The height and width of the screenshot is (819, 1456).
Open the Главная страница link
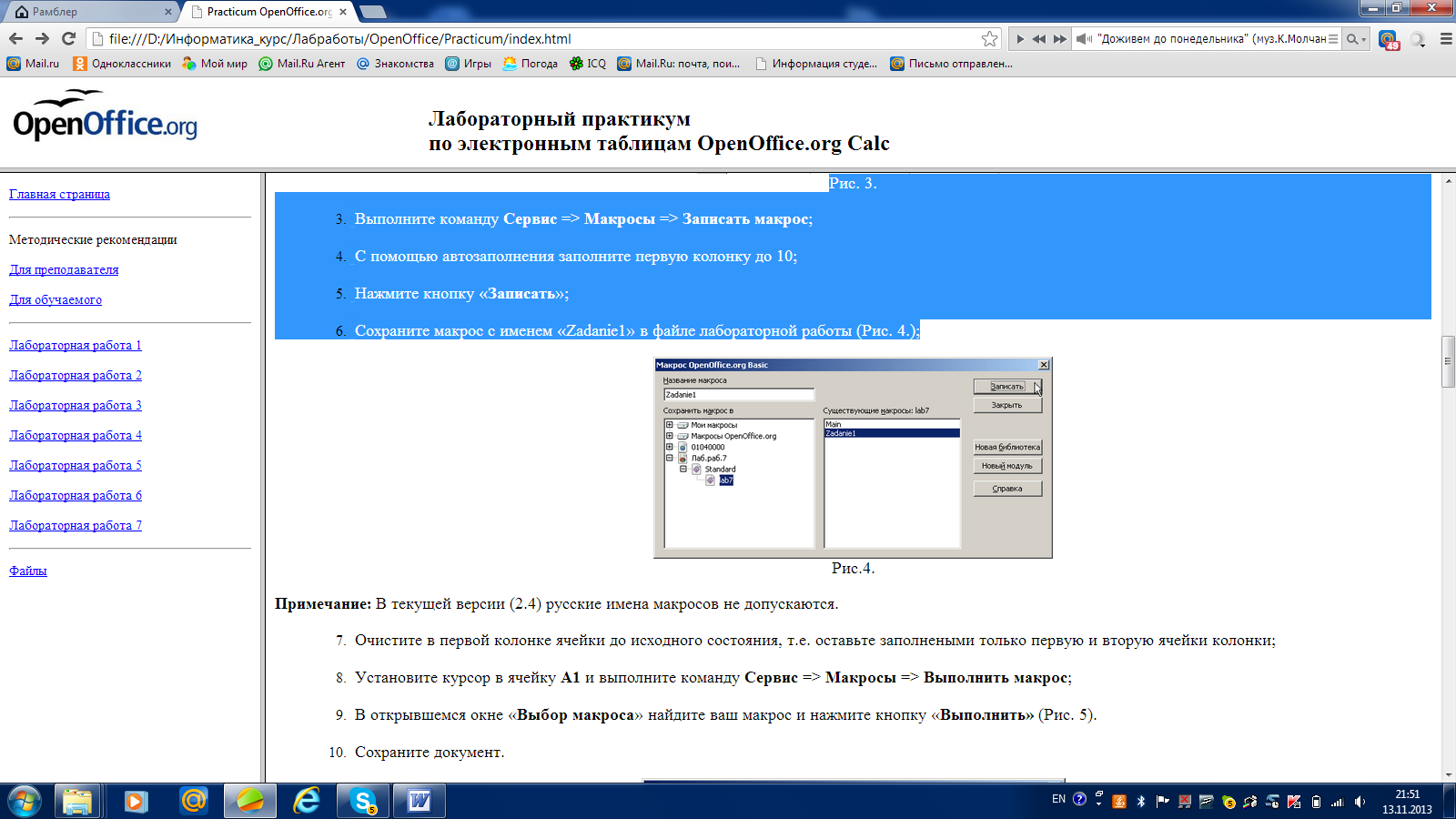[x=59, y=194]
